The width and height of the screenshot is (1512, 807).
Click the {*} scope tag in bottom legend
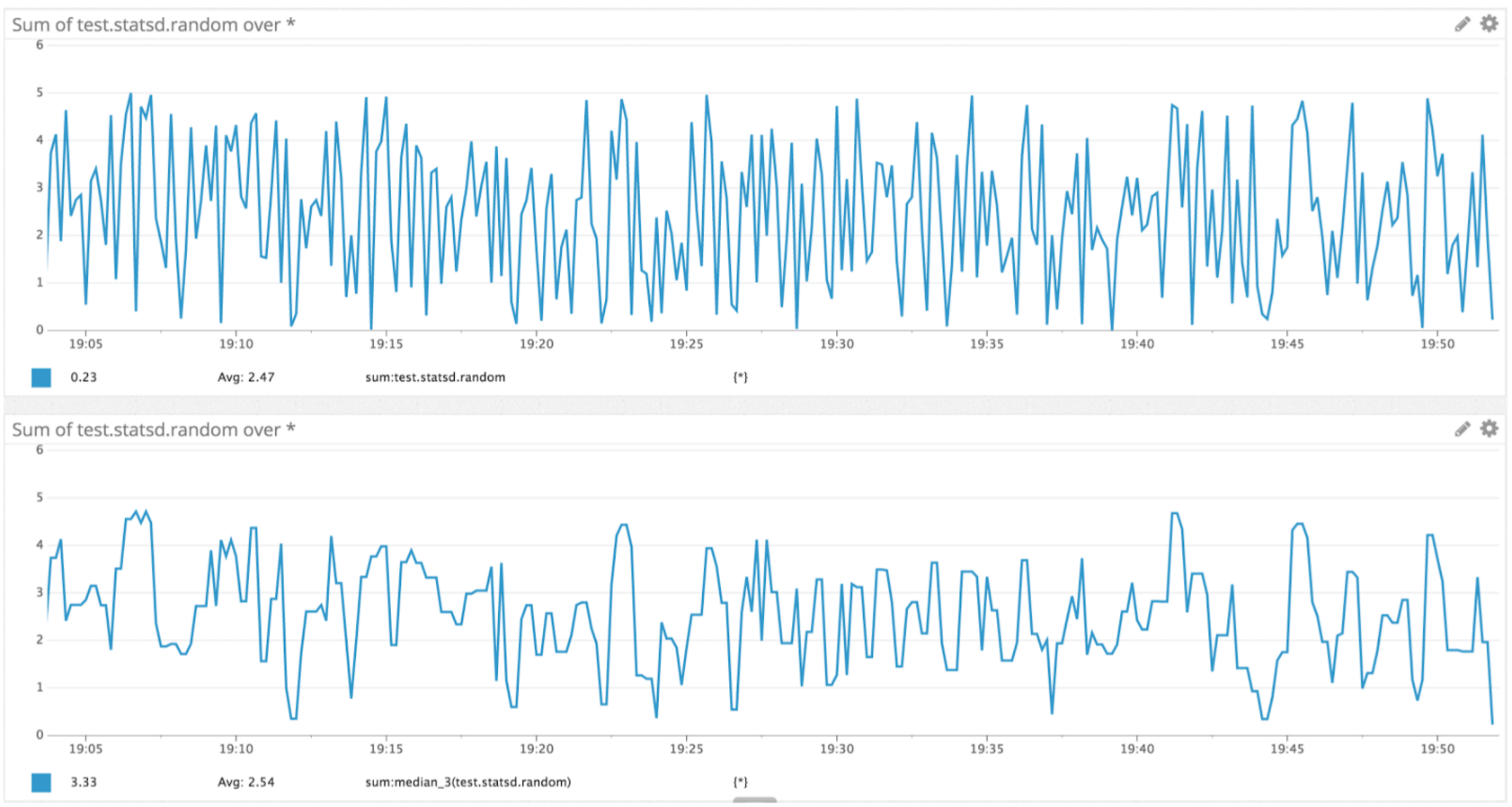coord(740,782)
